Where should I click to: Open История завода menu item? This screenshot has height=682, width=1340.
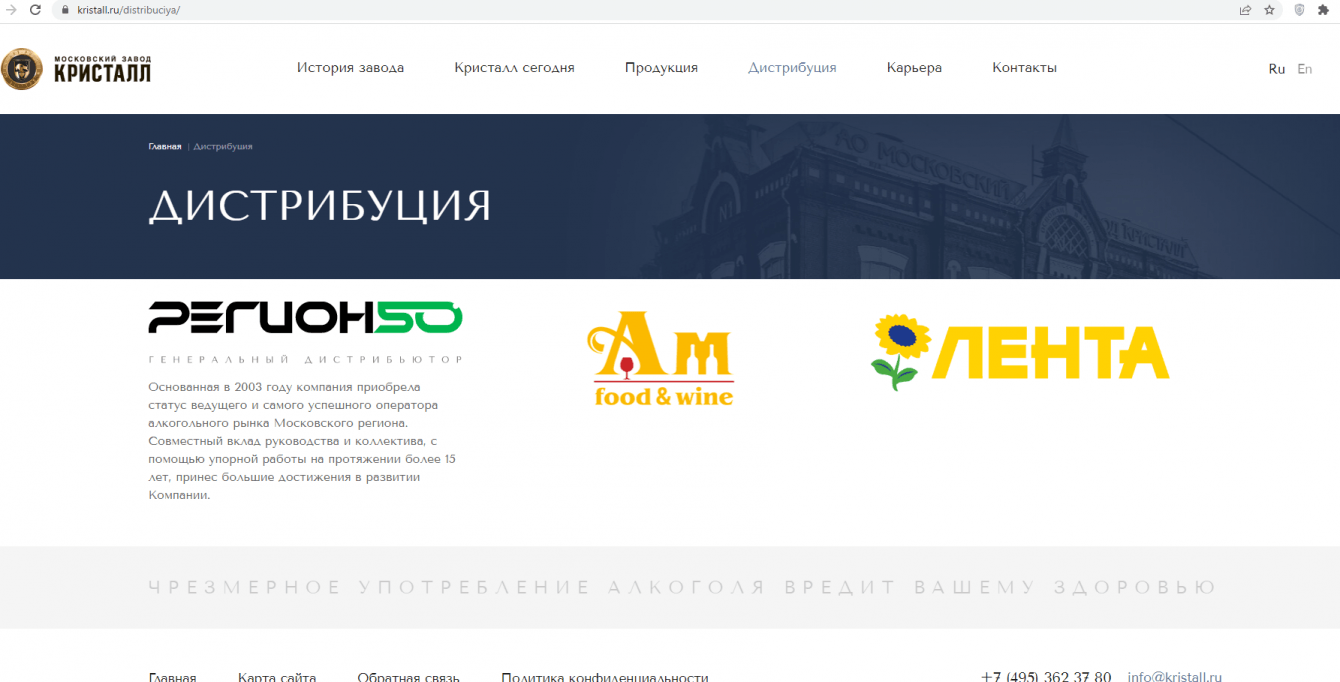(350, 68)
